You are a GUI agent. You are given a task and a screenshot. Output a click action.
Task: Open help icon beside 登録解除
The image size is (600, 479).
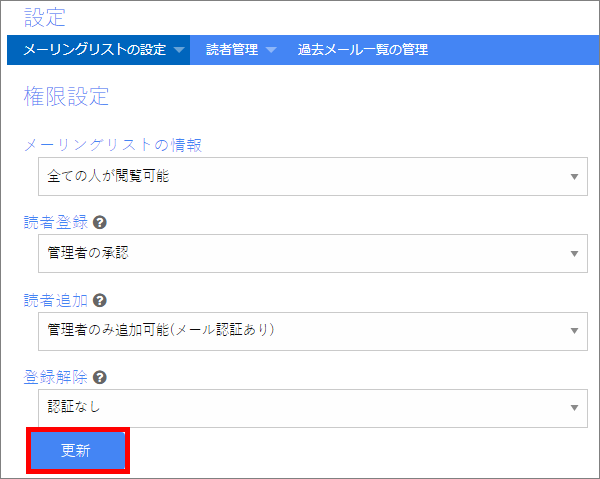[x=99, y=378]
